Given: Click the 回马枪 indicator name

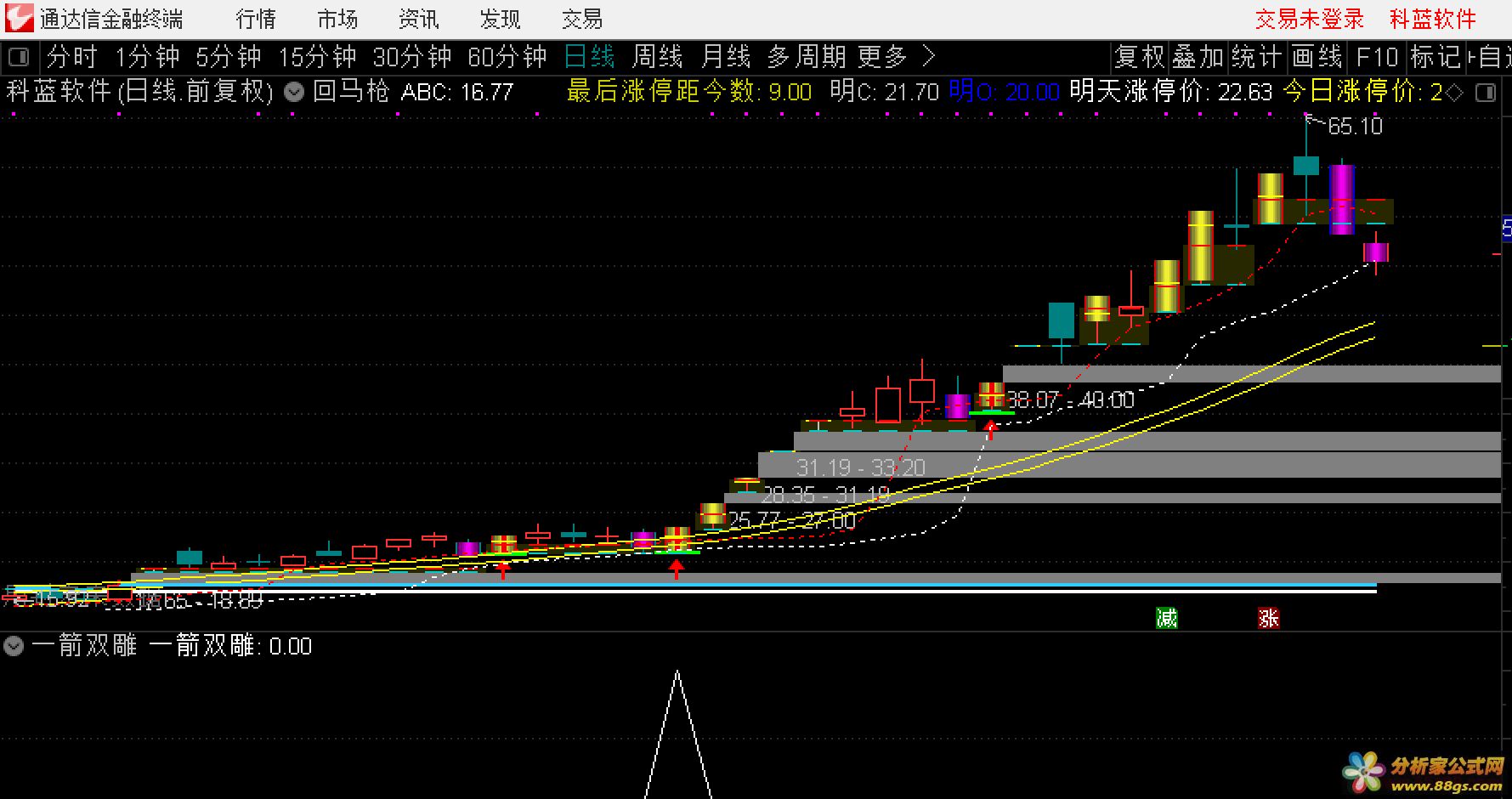Looking at the screenshot, I should (x=351, y=91).
